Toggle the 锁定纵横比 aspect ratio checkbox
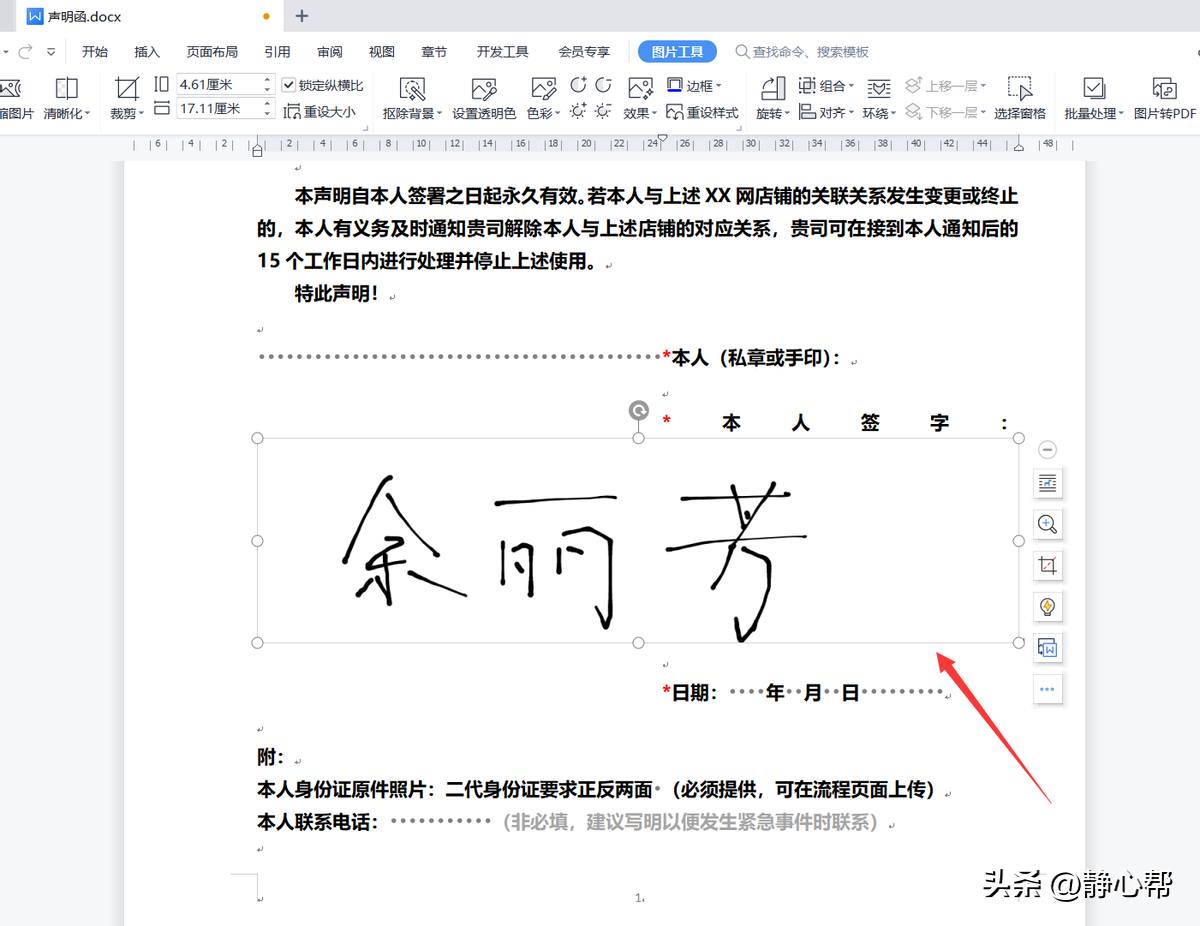The image size is (1200, 926). (288, 84)
